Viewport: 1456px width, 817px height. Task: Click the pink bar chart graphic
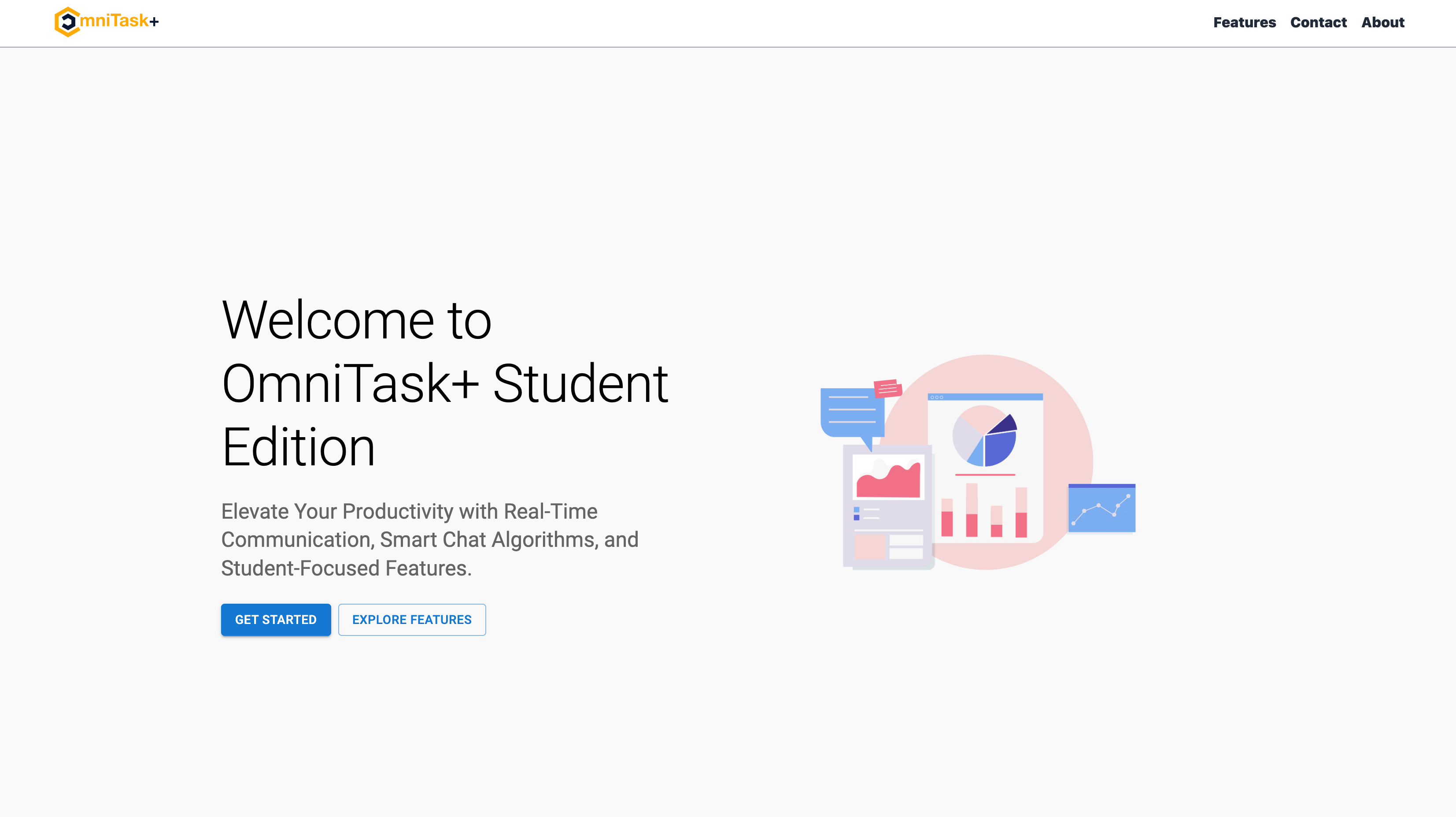tap(984, 511)
